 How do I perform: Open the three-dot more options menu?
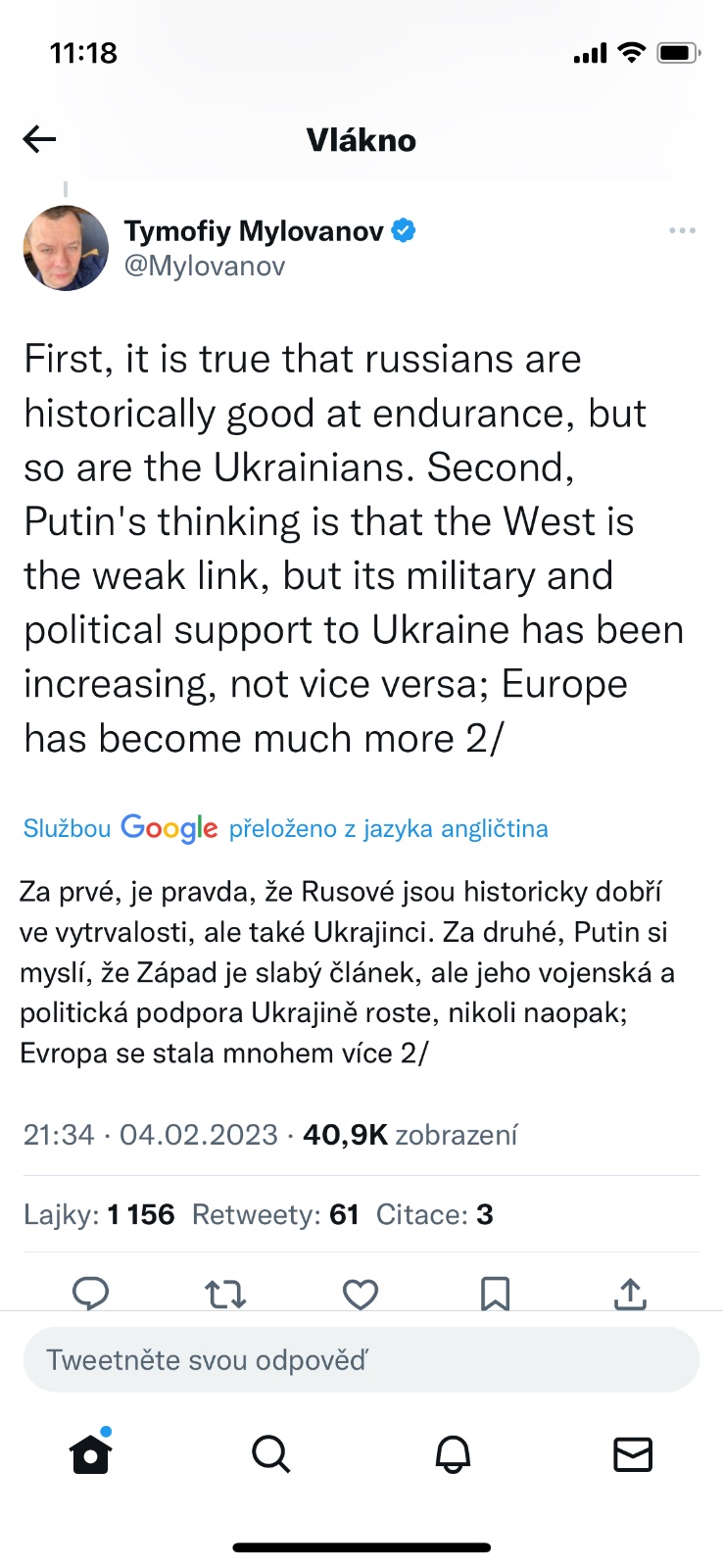coord(682,230)
